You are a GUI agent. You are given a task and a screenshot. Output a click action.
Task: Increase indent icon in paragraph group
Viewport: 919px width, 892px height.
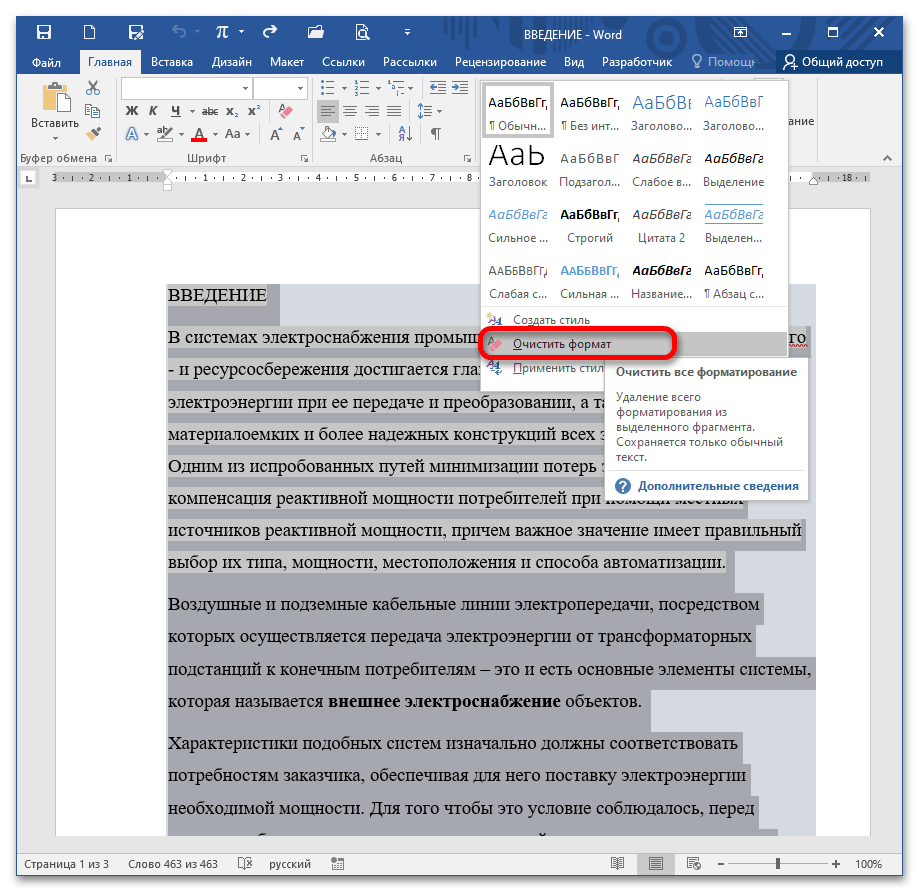[460, 88]
